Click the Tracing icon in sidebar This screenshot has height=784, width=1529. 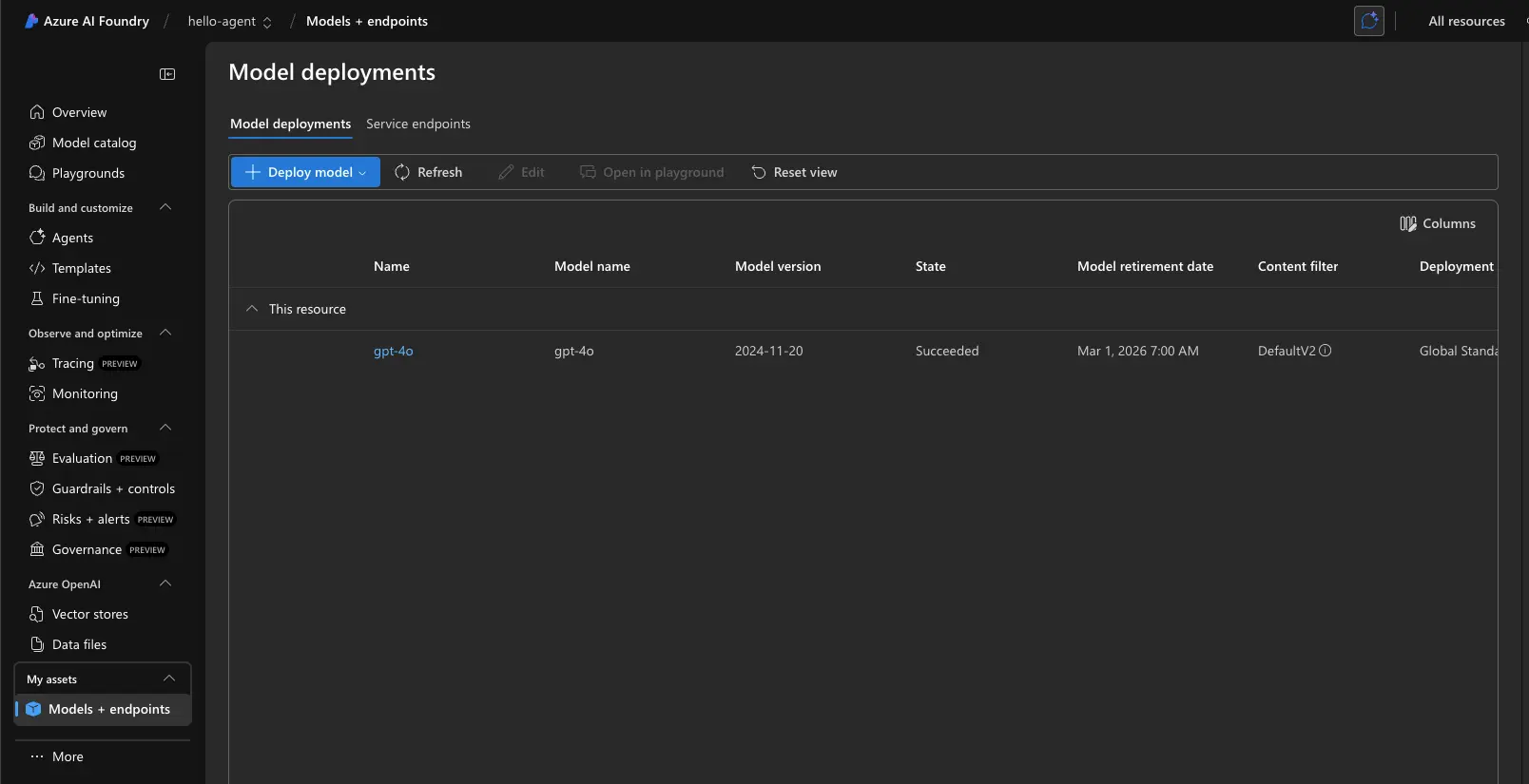[37, 363]
